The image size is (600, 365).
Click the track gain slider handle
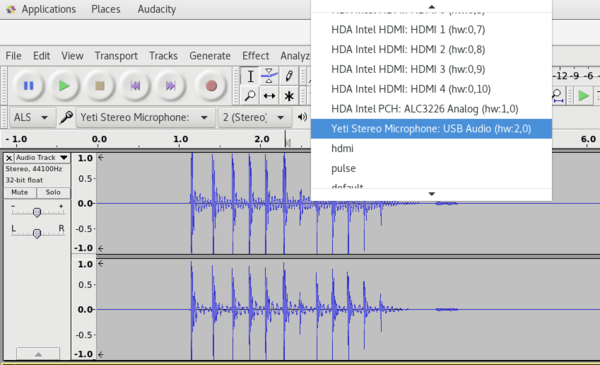pos(37,212)
